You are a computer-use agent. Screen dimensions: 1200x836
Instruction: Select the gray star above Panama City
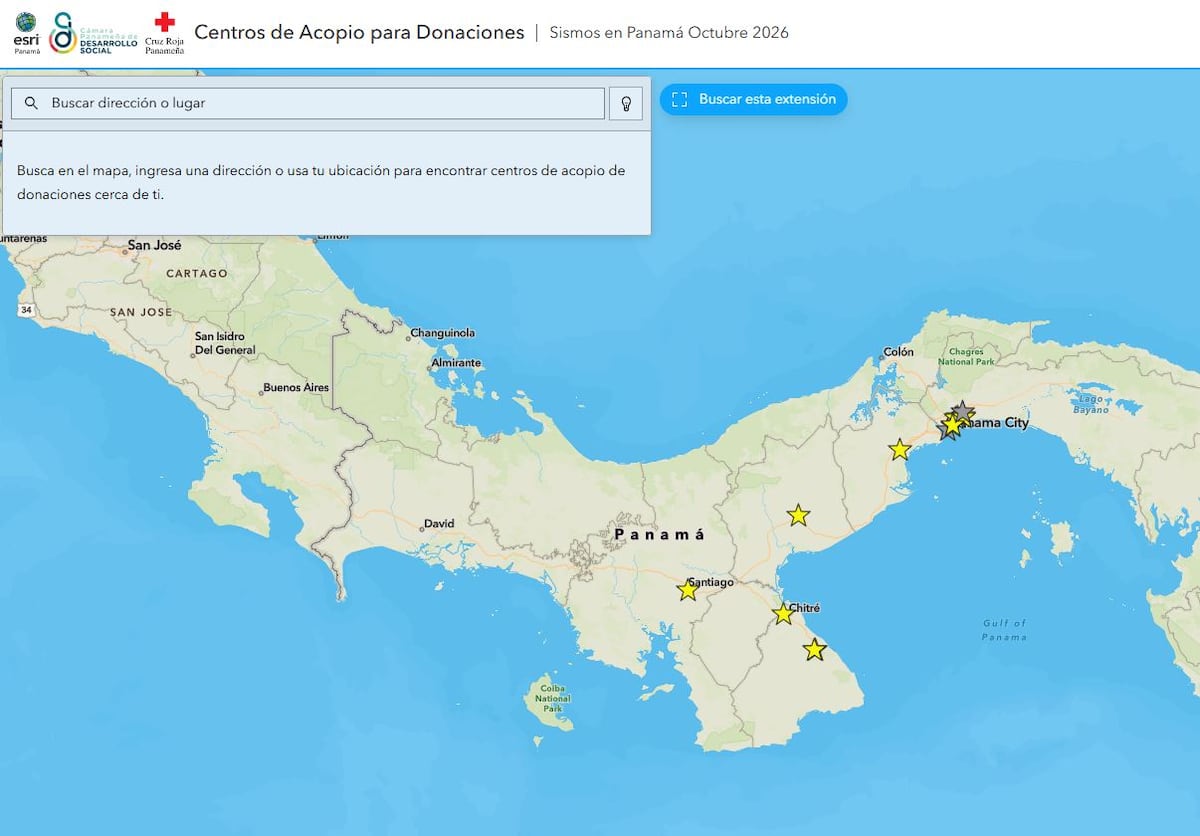pos(961,411)
